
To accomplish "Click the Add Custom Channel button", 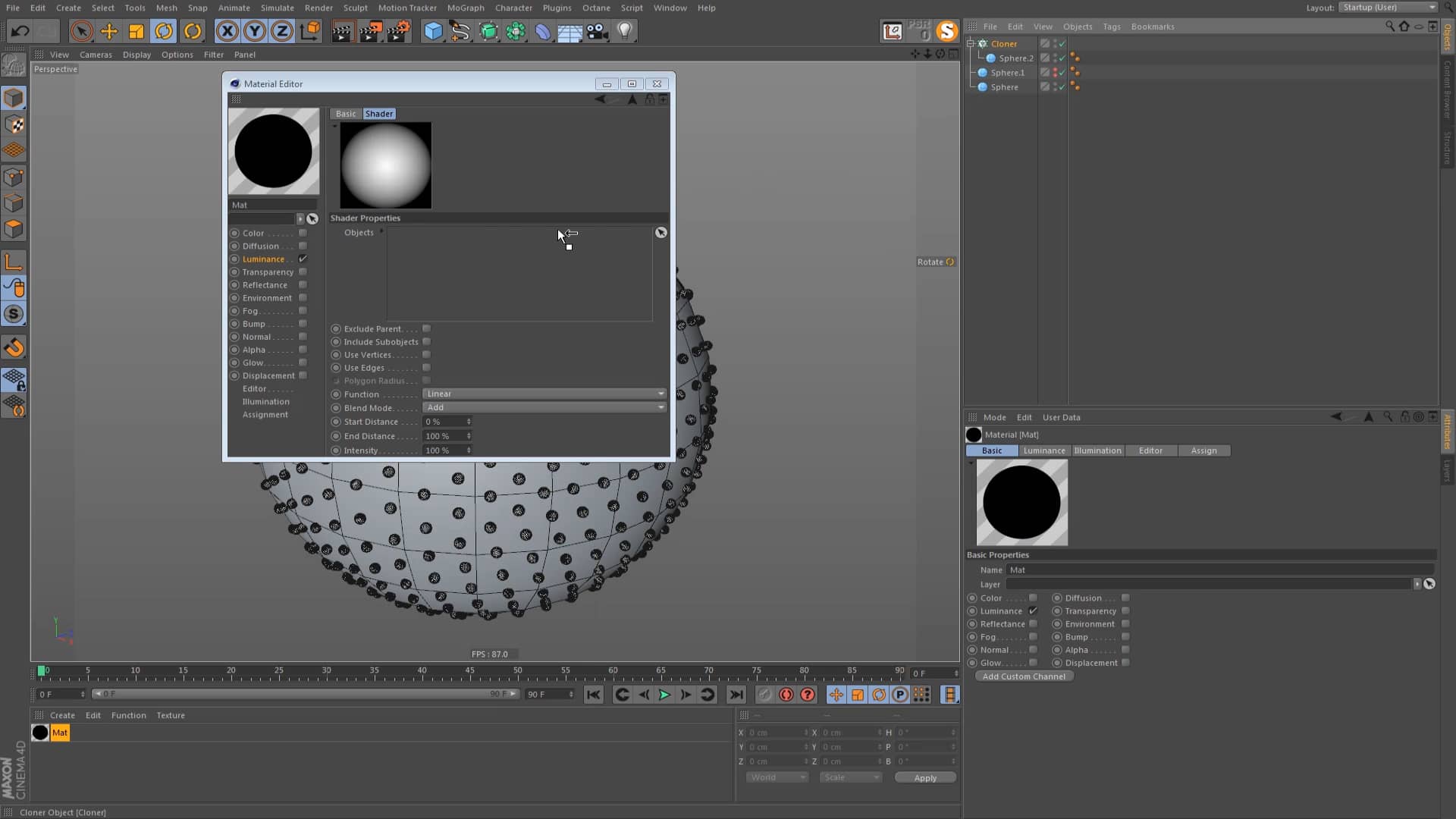I will point(1024,676).
